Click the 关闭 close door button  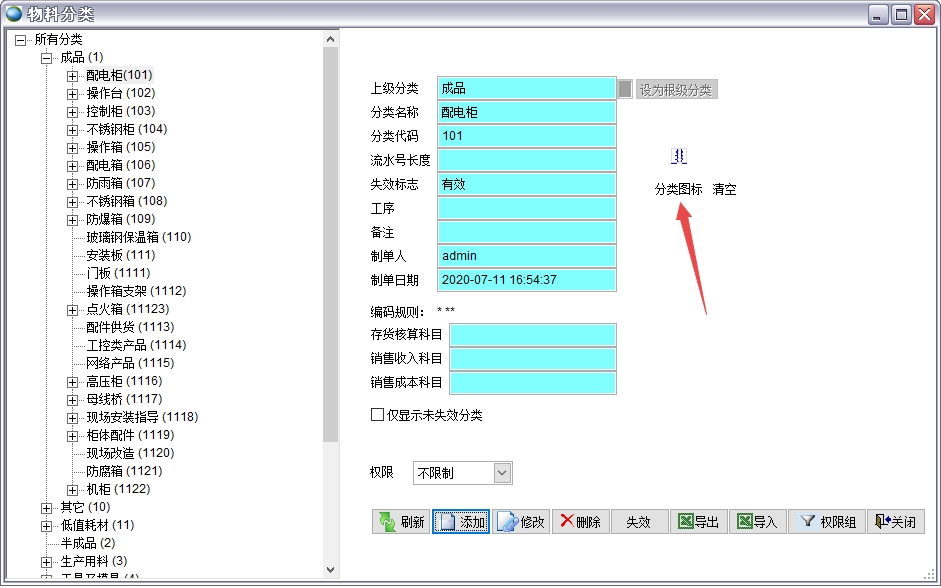tap(895, 522)
